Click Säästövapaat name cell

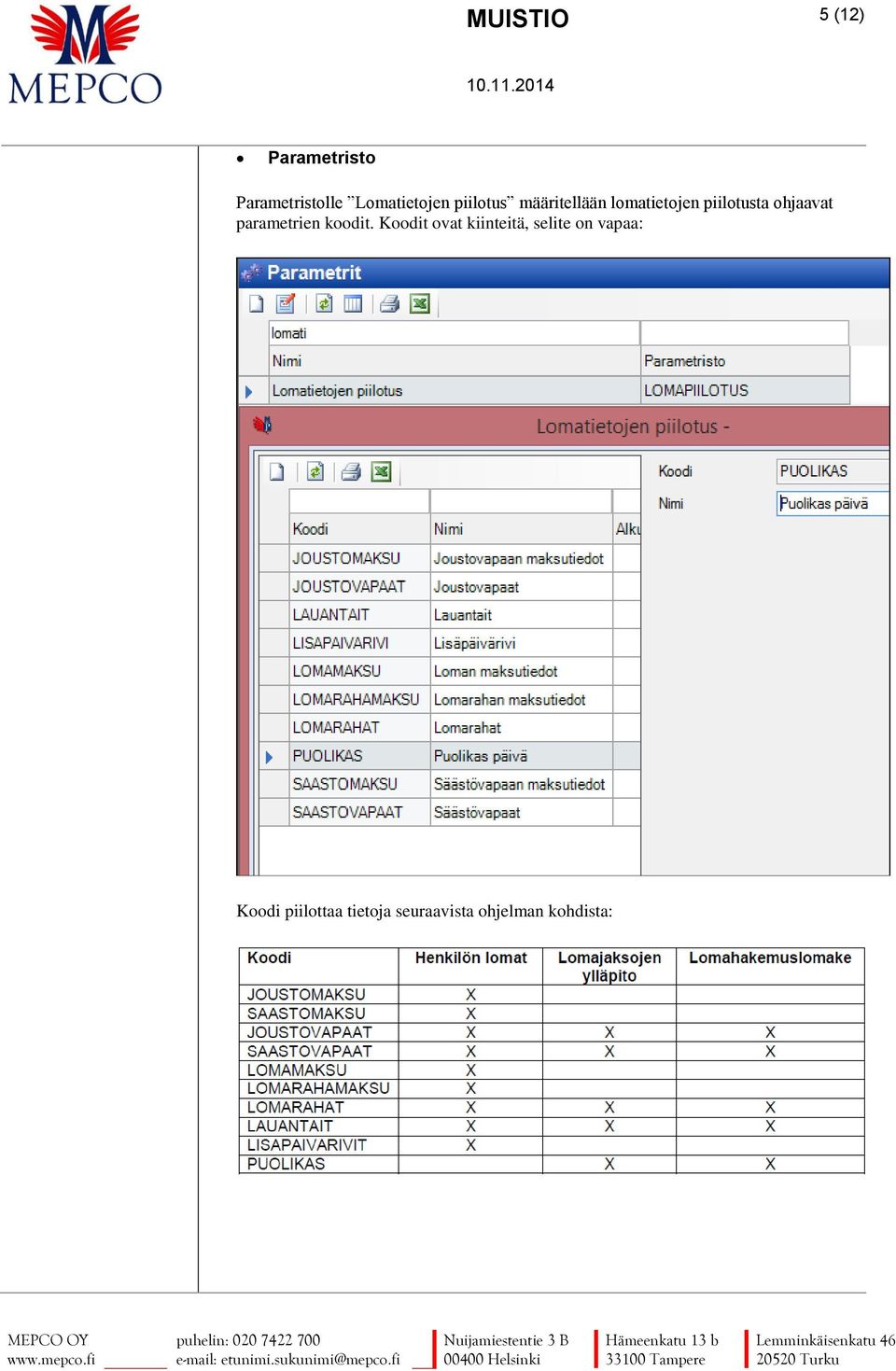521,812
